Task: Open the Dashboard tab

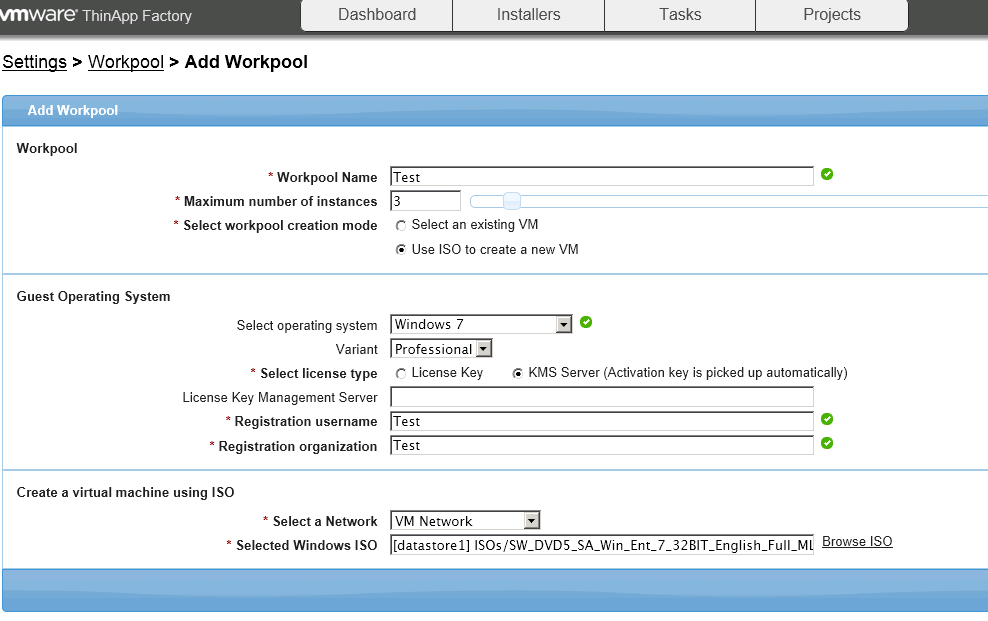Action: point(377,15)
